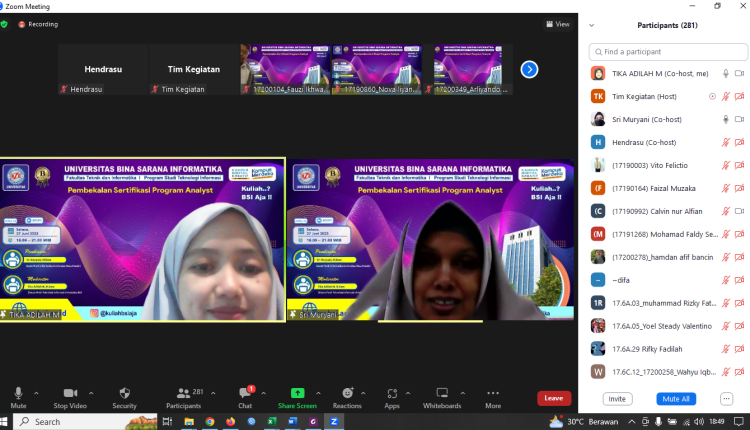Open Chrome from taskbar

(x=210, y=422)
